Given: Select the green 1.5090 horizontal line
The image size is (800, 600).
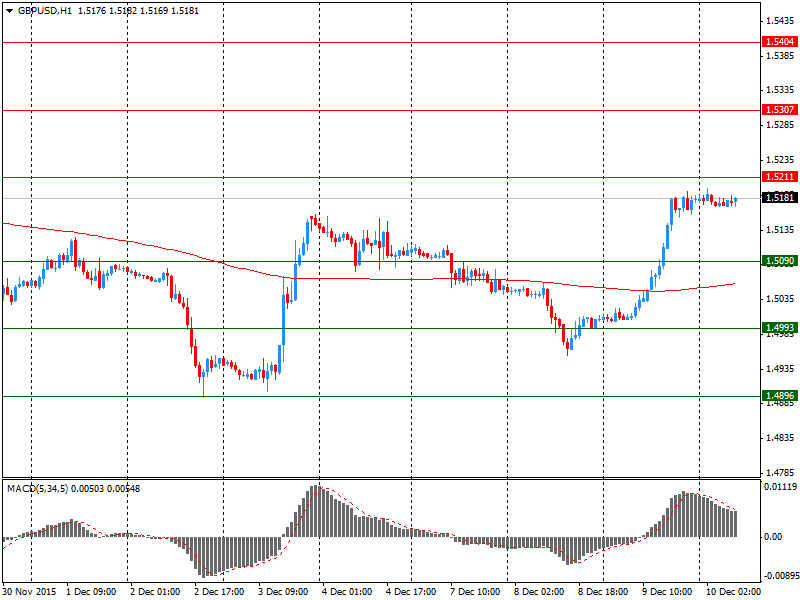Looking at the screenshot, I should click(381, 261).
